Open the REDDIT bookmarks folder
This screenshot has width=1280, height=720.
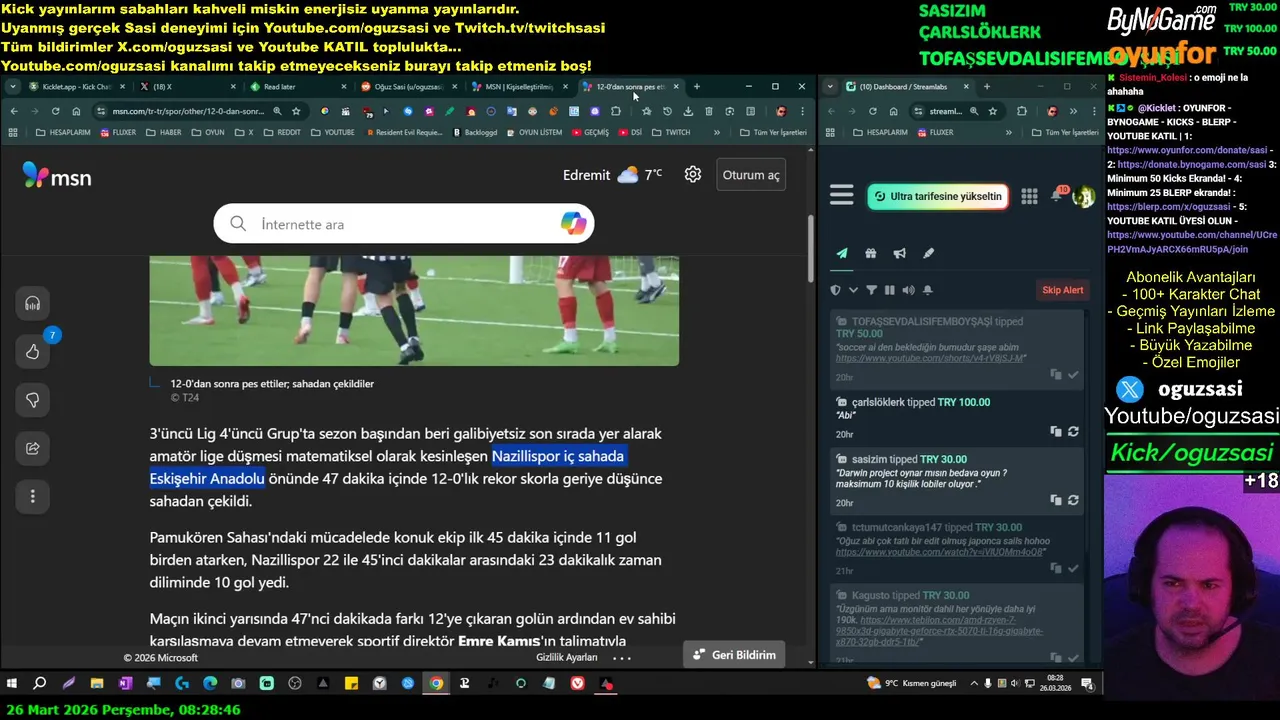(282, 132)
